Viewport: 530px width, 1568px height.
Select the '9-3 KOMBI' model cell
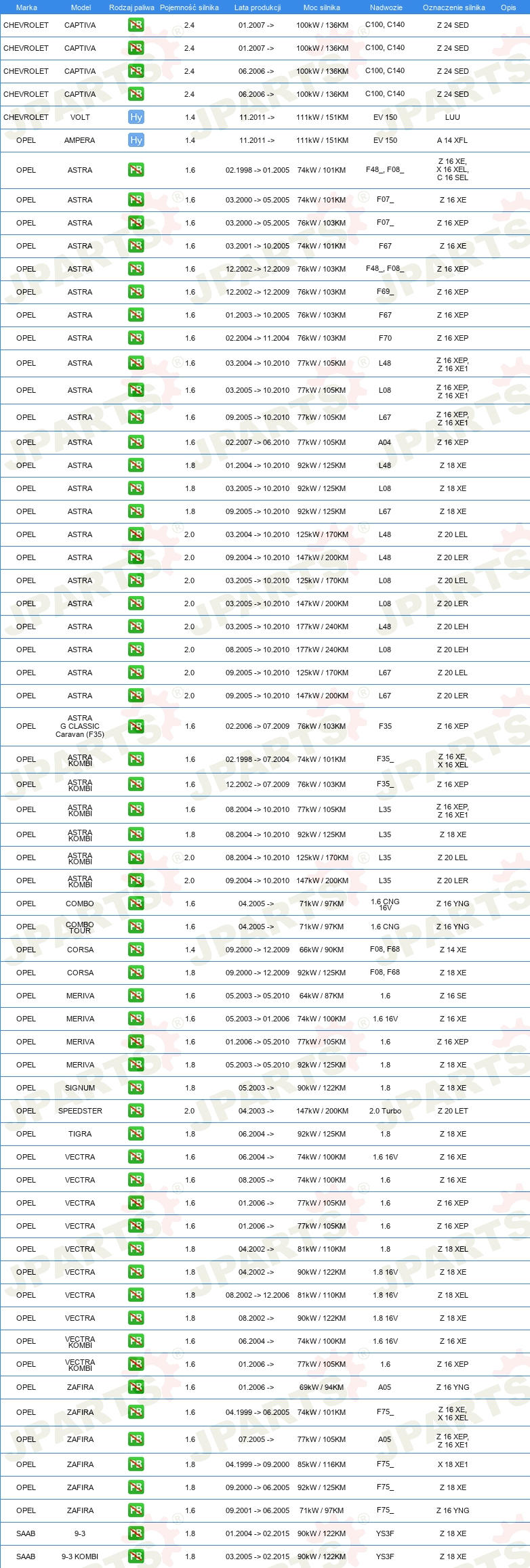coord(80,1556)
